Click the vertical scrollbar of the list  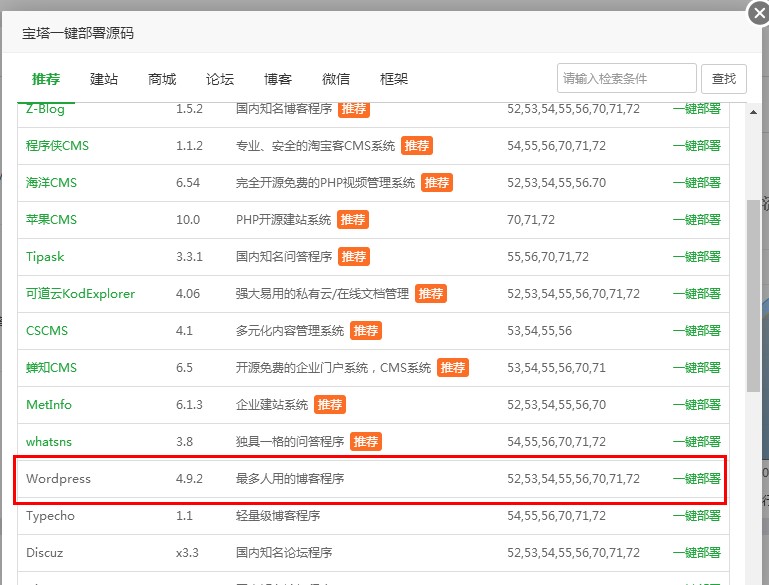pyautogui.click(x=753, y=300)
